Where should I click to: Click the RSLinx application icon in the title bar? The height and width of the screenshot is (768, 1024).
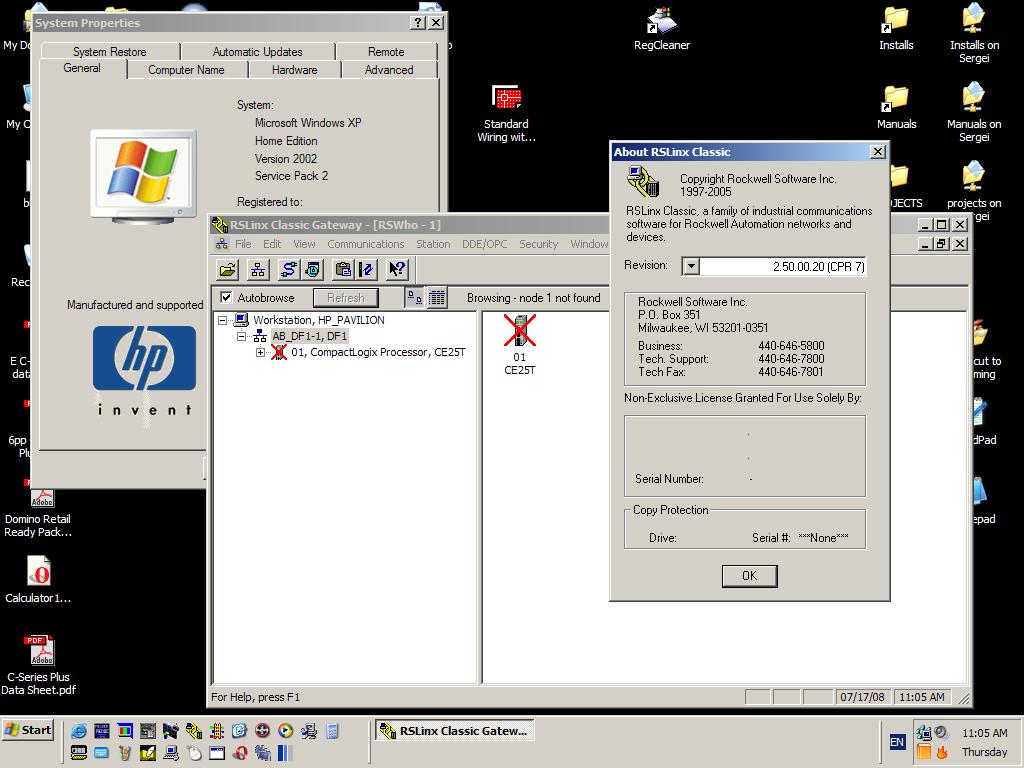coord(219,225)
